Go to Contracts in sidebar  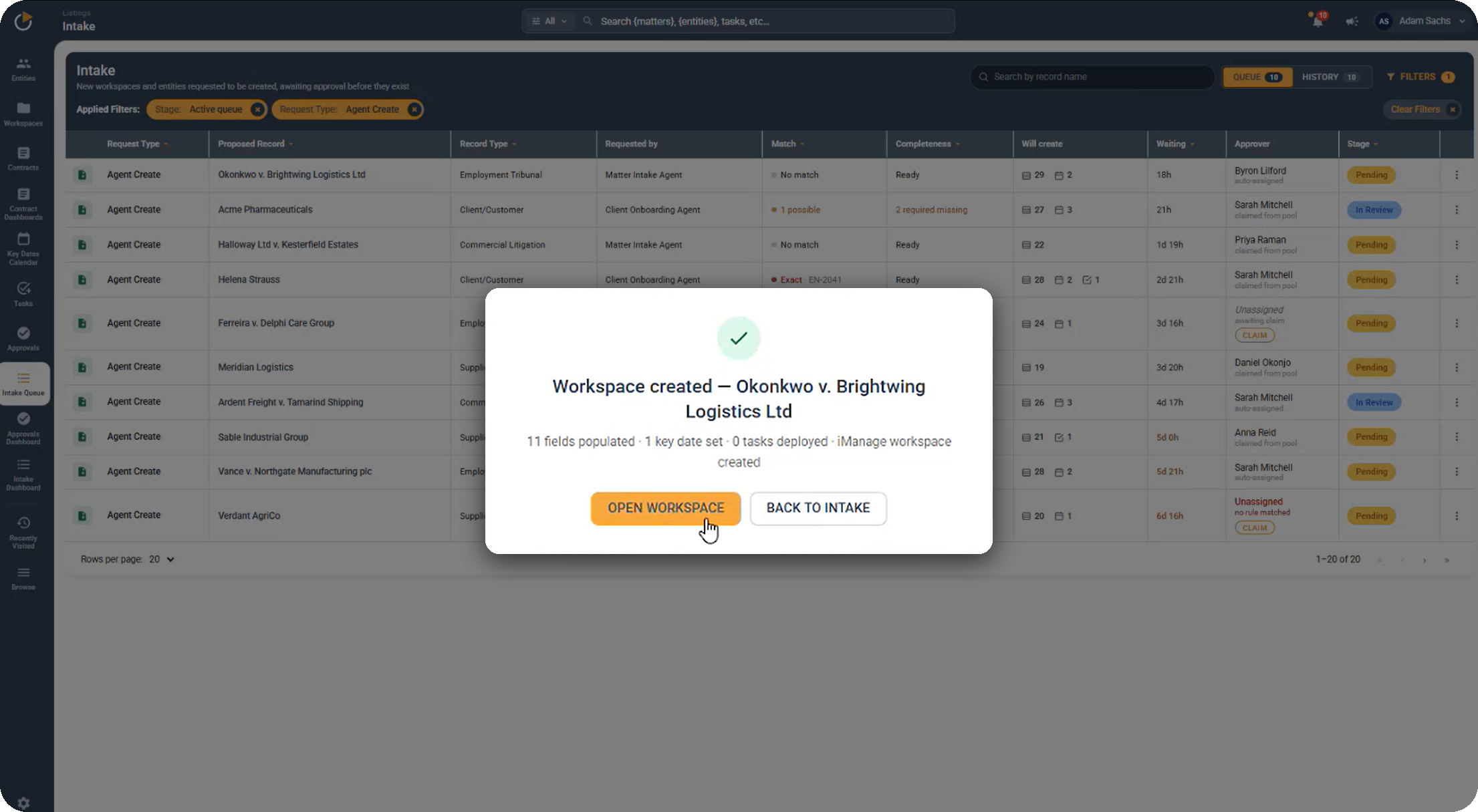23,158
